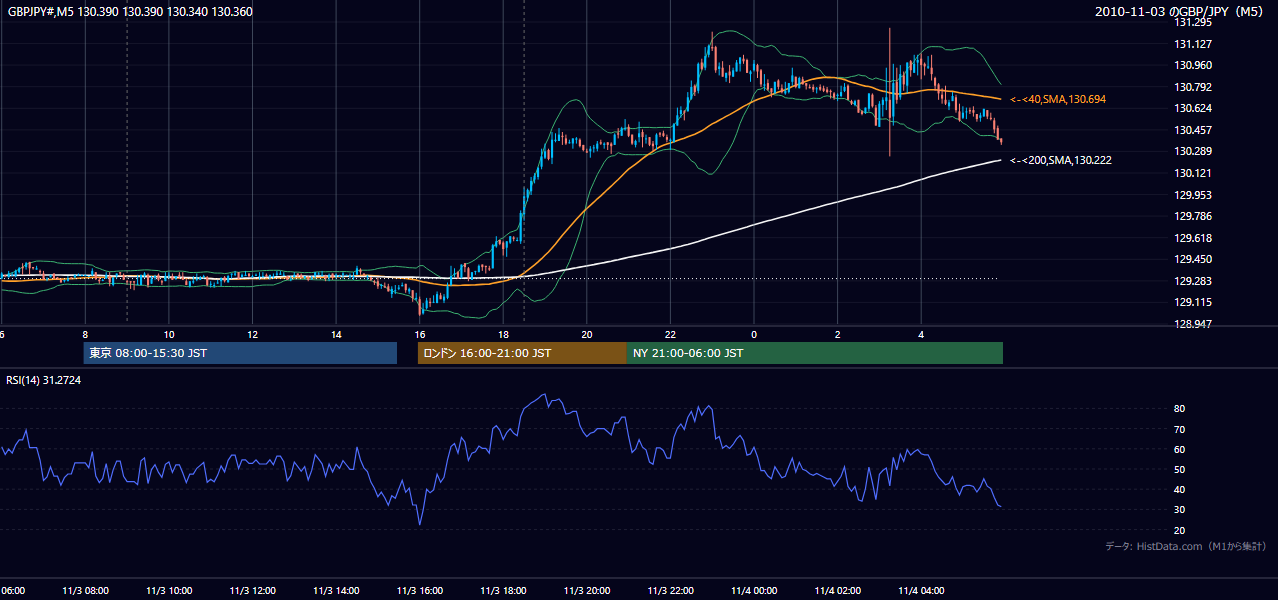
Task: Click the RSI axis level 80
Action: [1180, 409]
